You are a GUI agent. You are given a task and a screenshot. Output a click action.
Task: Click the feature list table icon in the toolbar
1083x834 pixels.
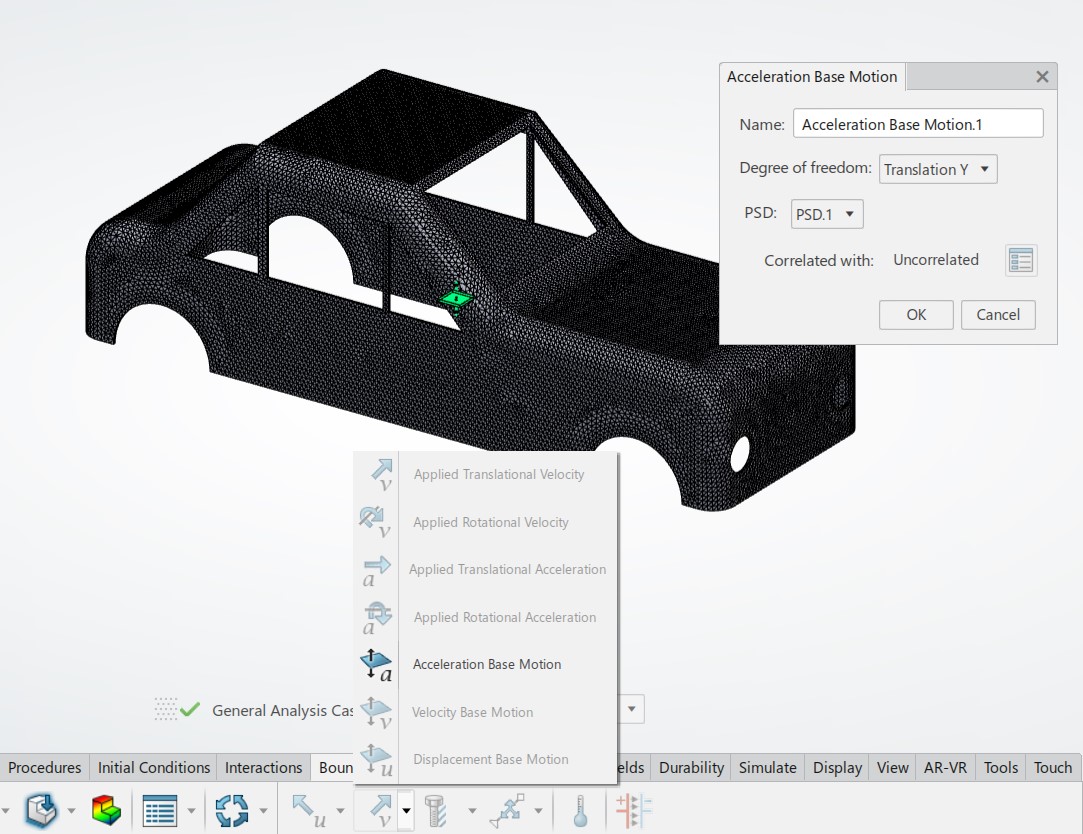160,810
